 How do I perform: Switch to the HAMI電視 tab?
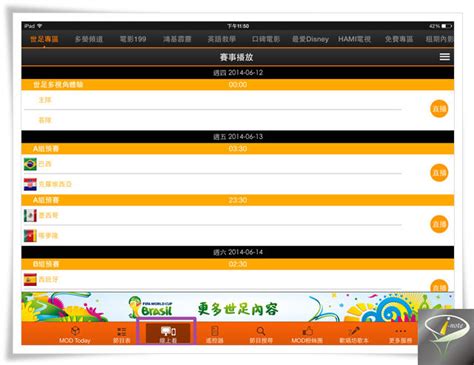[x=354, y=39]
